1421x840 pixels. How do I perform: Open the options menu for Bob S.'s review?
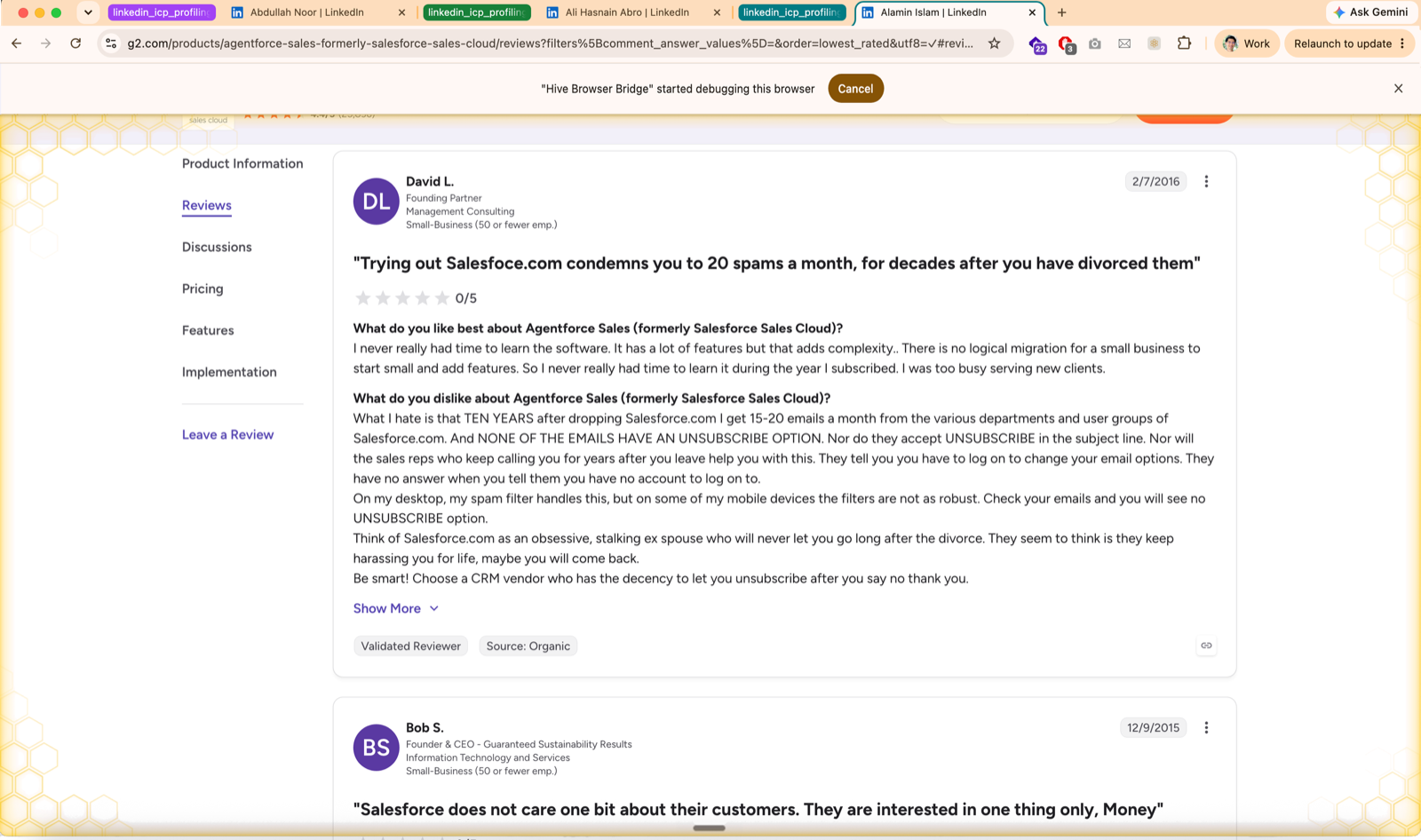[1206, 727]
